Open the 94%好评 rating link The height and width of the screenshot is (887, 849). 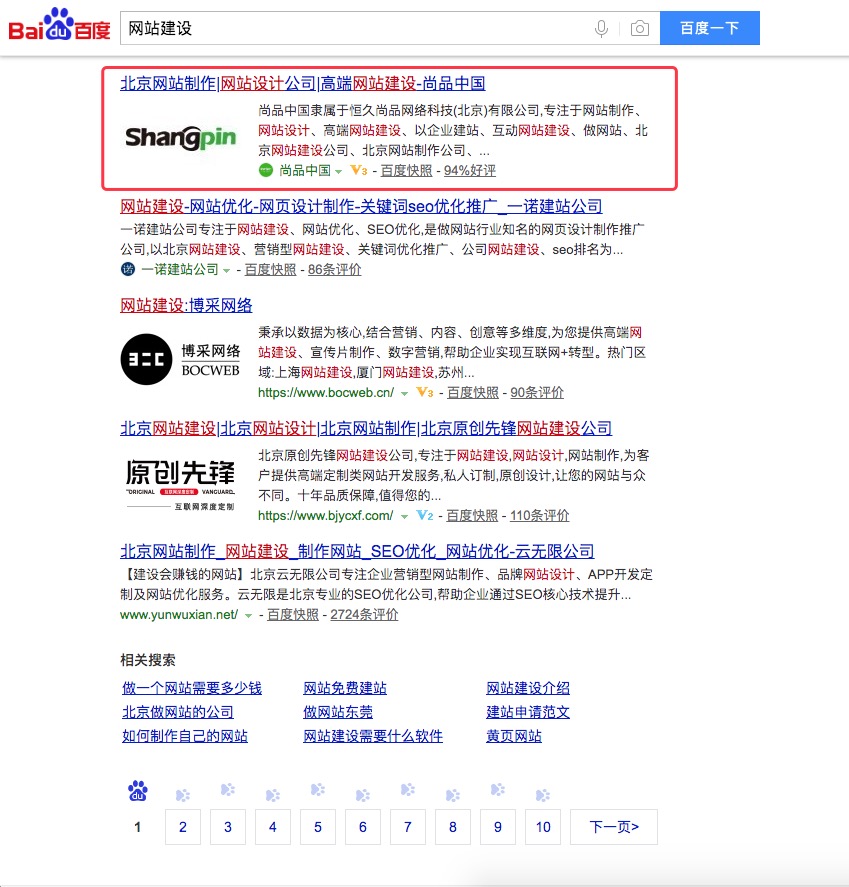470,171
